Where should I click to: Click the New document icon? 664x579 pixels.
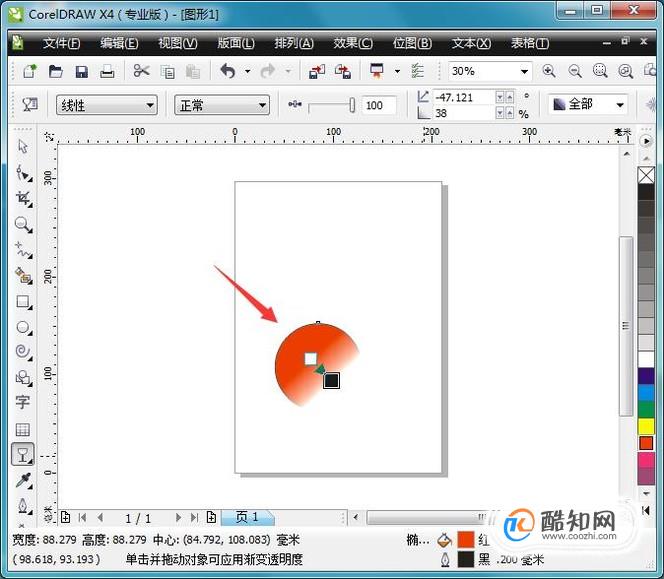tap(30, 71)
